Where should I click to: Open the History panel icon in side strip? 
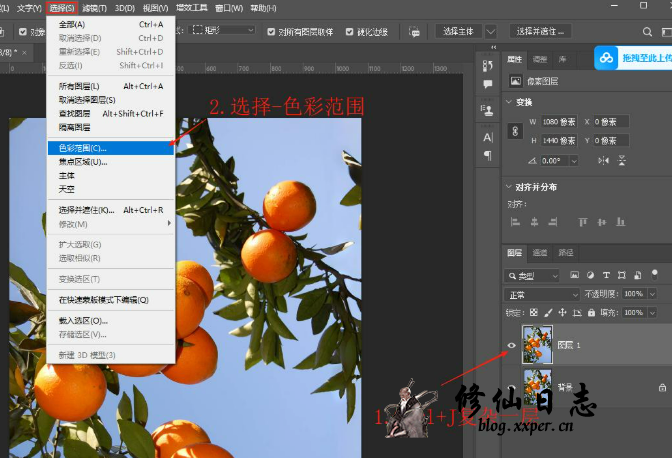tap(488, 63)
